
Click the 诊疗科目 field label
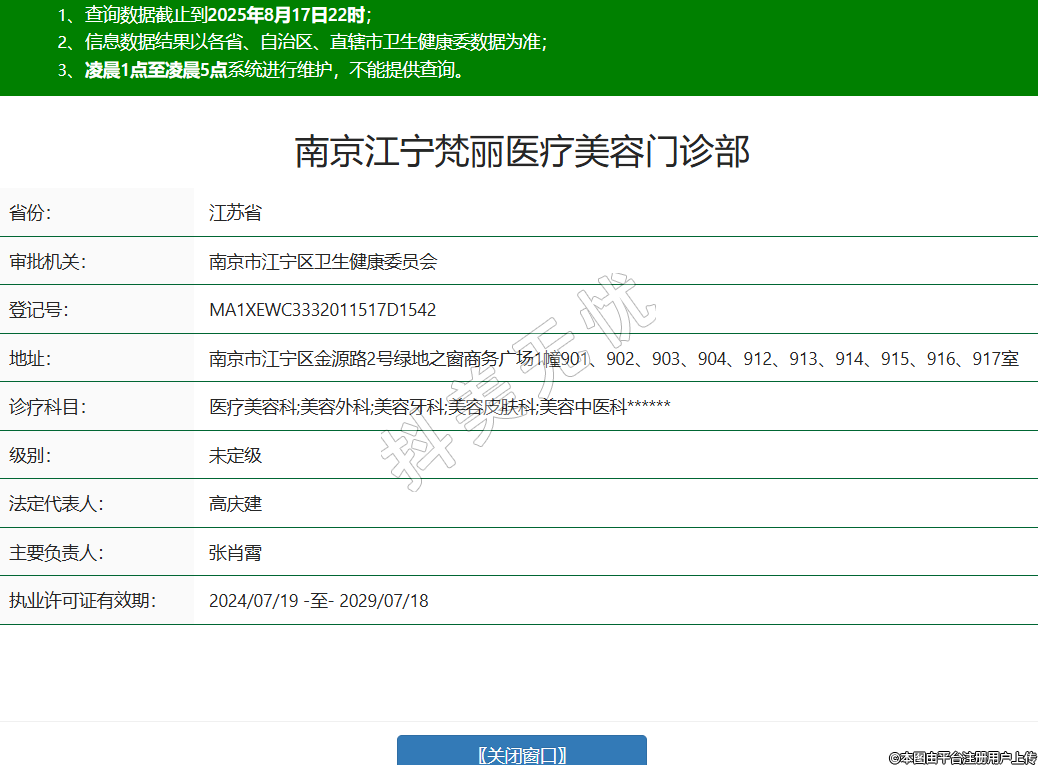click(x=48, y=407)
